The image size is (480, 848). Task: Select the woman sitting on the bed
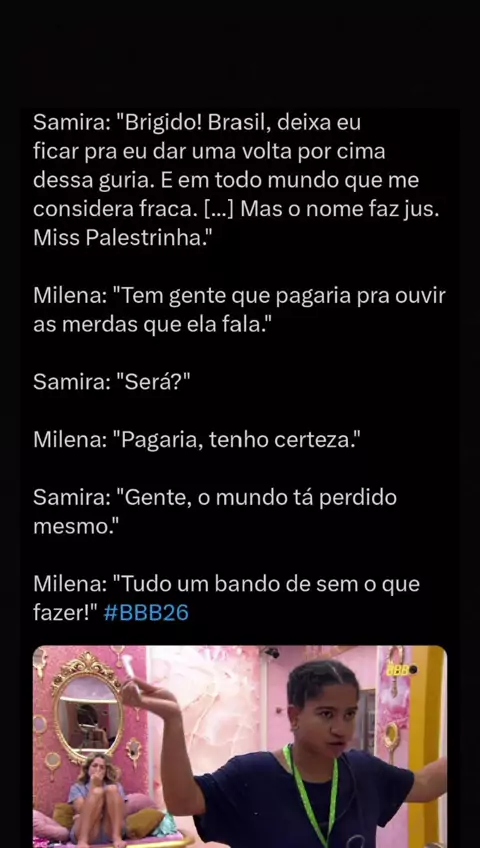[97, 798]
